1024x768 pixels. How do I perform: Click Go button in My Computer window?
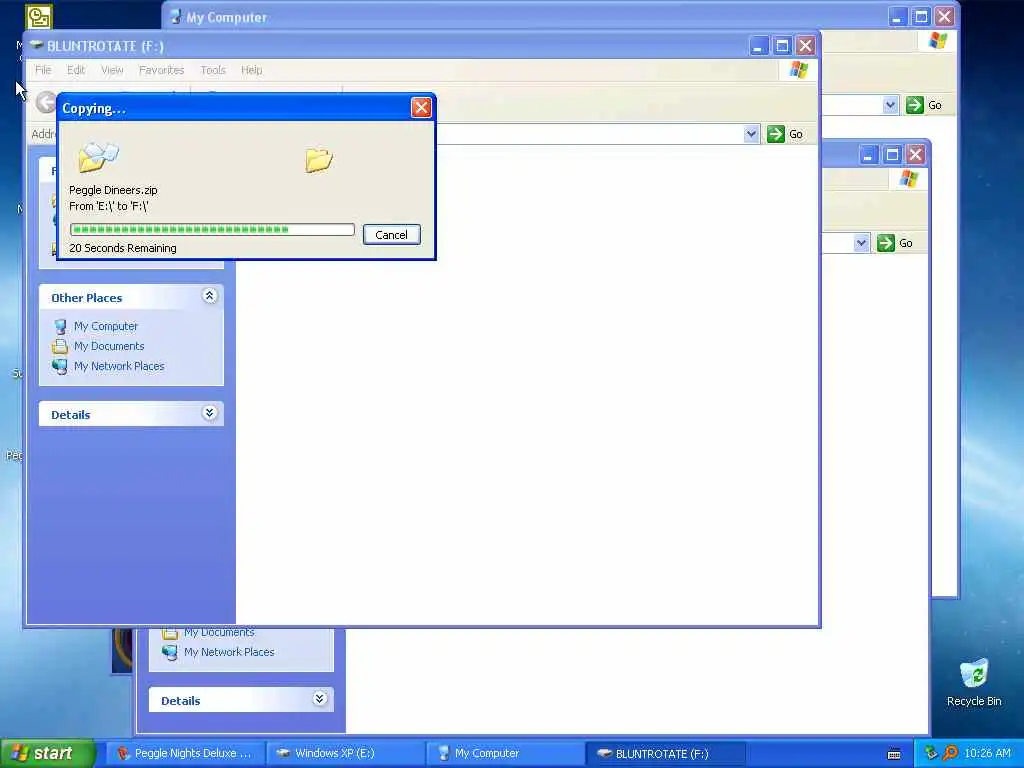point(924,105)
